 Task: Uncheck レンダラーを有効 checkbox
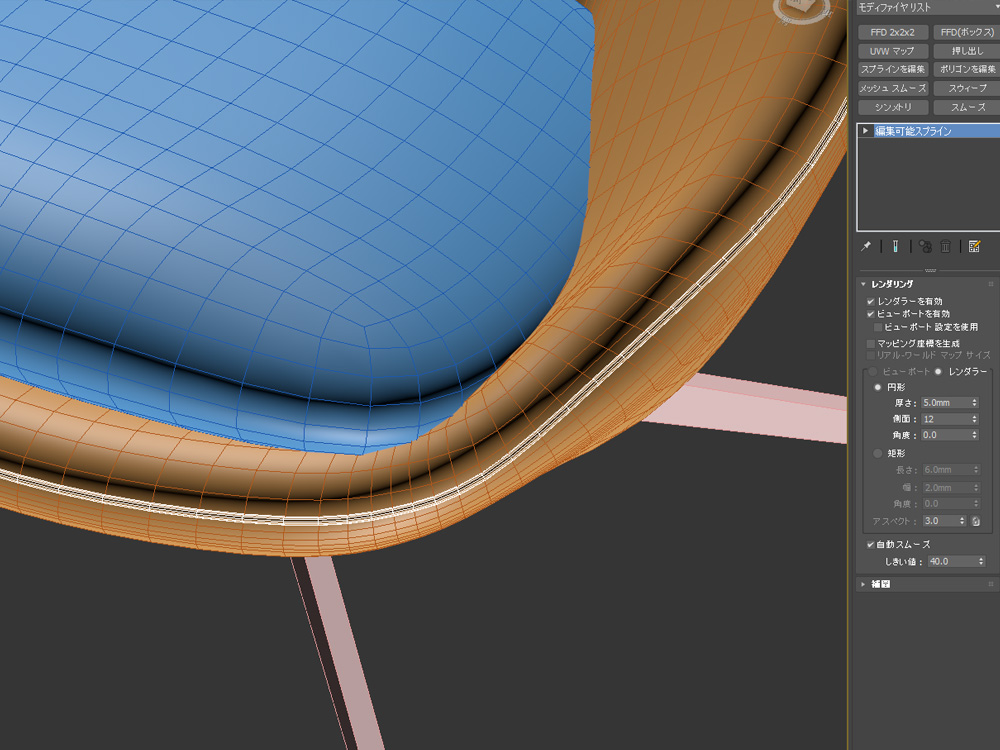click(871, 301)
